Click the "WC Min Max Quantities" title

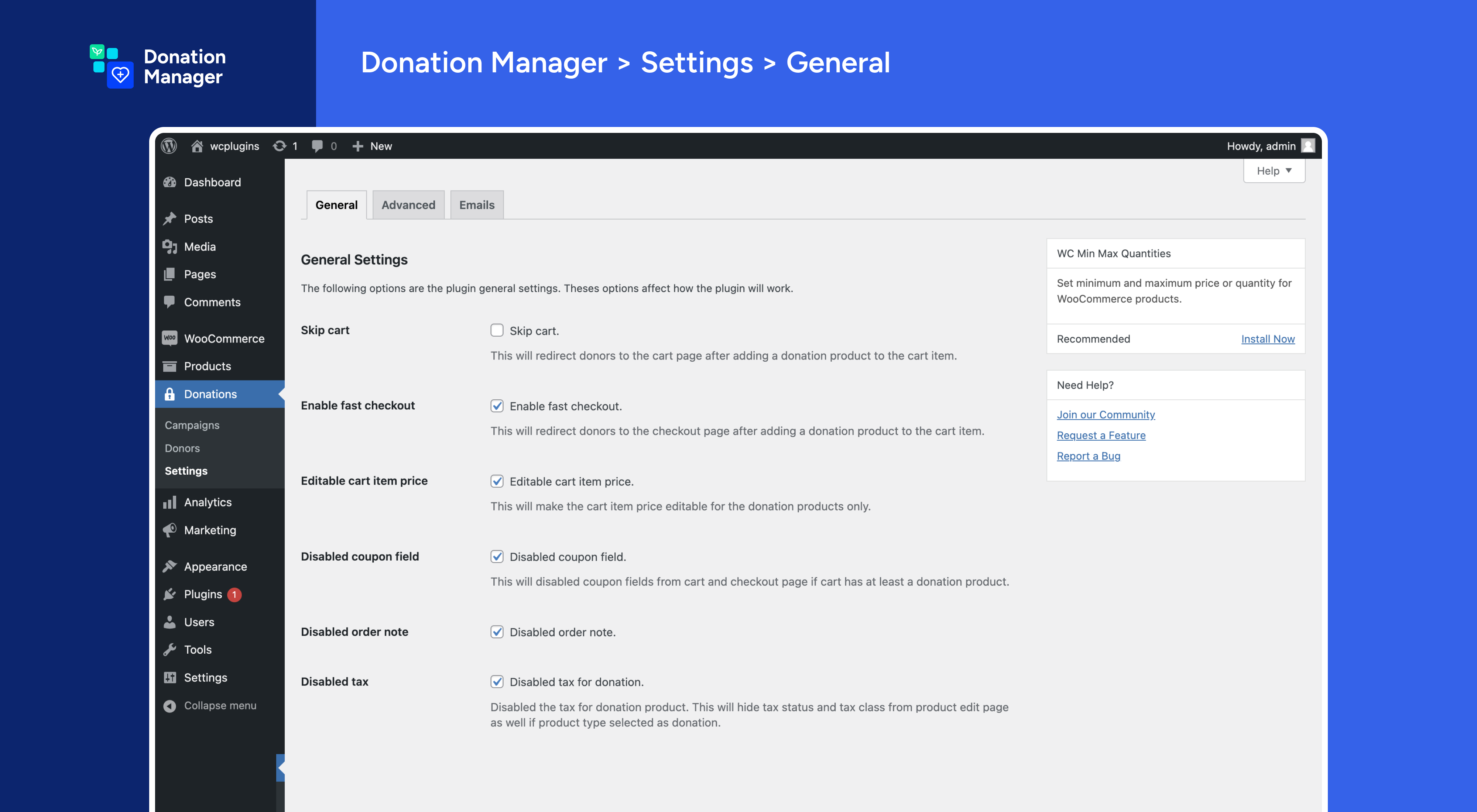click(x=1114, y=253)
